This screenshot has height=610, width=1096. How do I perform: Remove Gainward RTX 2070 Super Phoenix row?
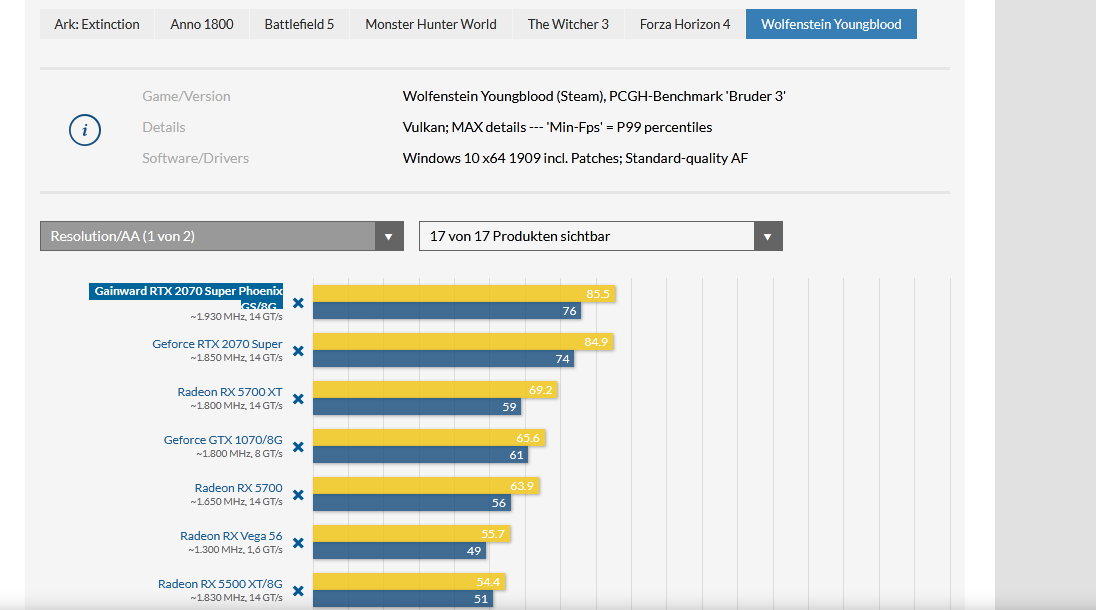298,303
